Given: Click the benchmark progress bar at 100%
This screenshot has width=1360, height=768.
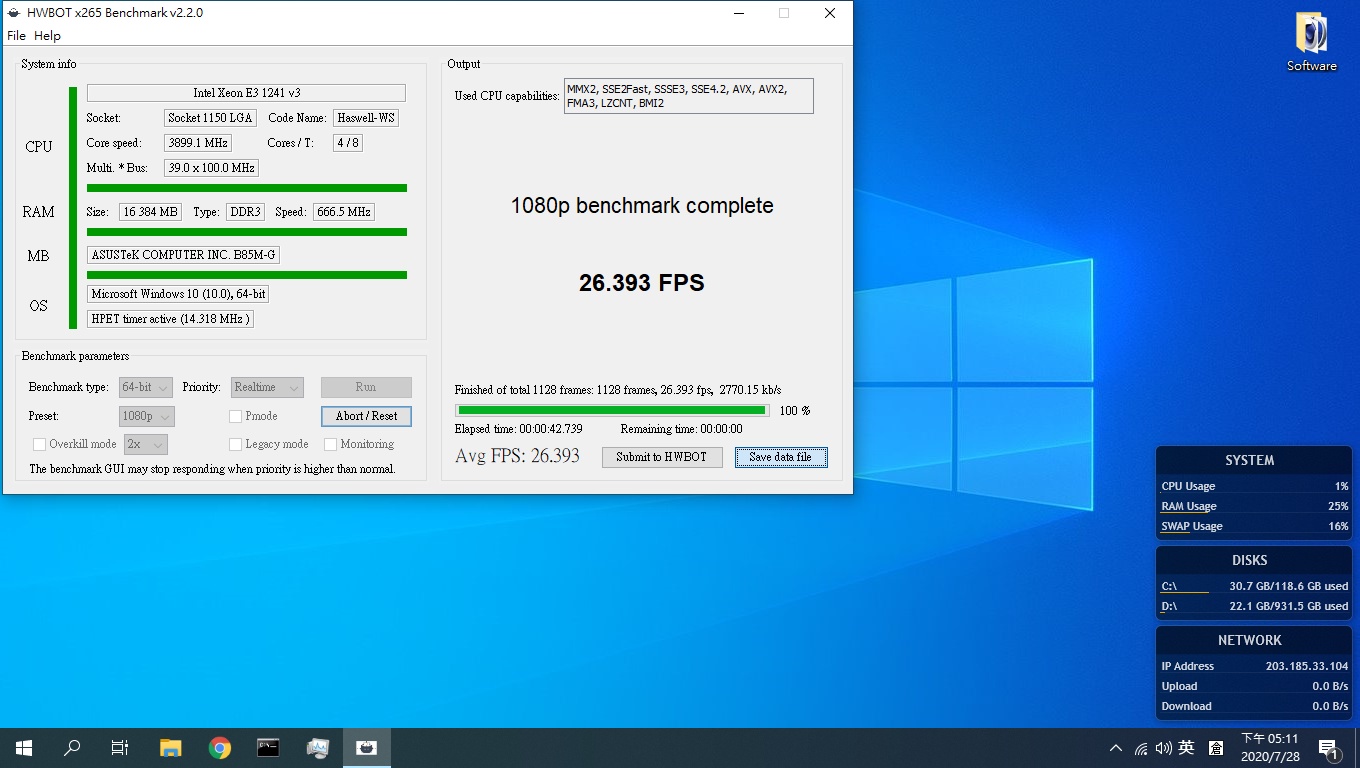Looking at the screenshot, I should pos(612,410).
